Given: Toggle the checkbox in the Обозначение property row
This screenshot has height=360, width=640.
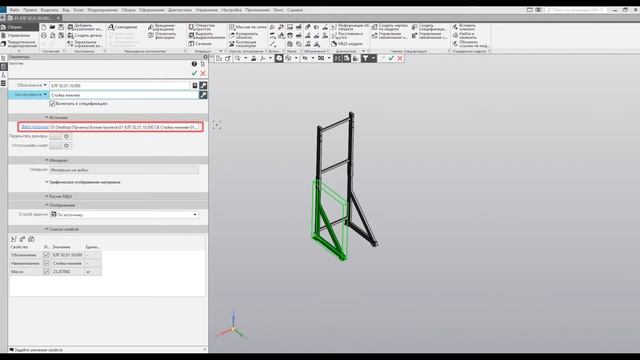Looking at the screenshot, I should 46,255.
